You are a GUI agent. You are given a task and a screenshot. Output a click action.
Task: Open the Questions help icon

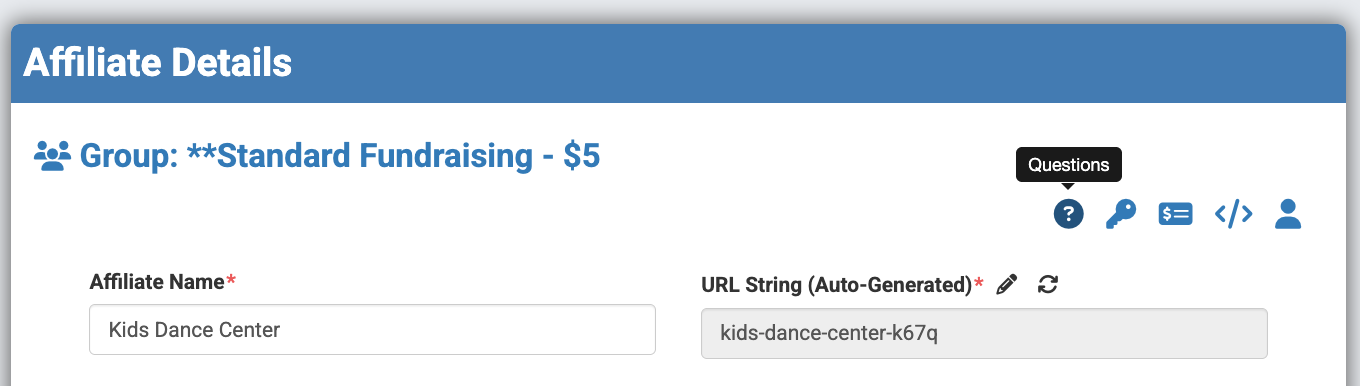tap(1069, 213)
